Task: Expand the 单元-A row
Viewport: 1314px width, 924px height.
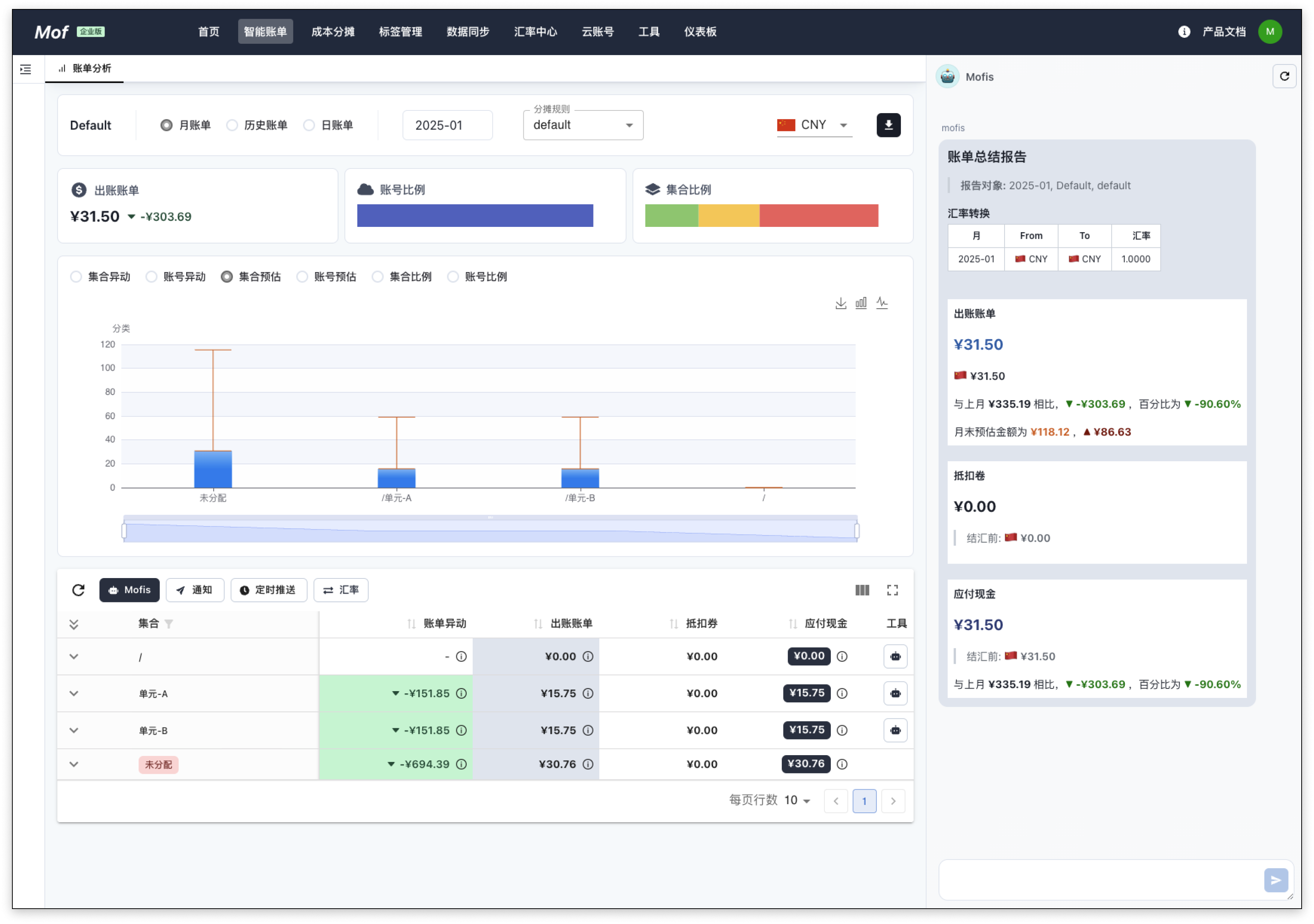Action: coord(74,693)
